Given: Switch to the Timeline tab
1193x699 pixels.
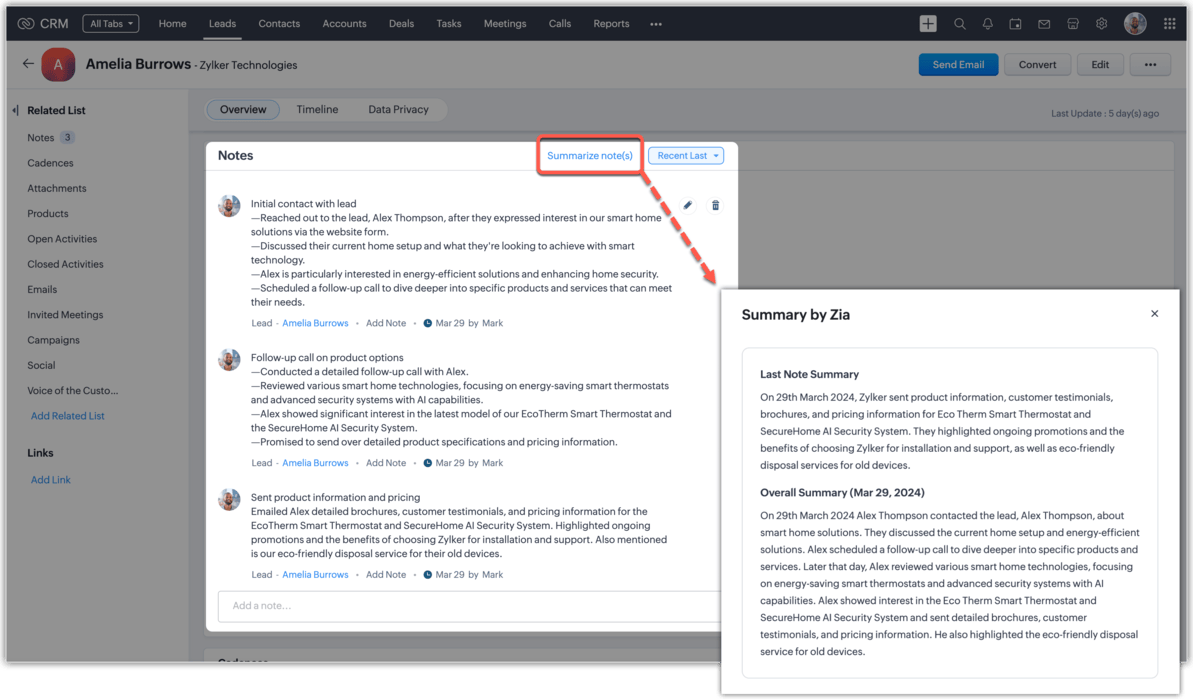Looking at the screenshot, I should [x=317, y=110].
